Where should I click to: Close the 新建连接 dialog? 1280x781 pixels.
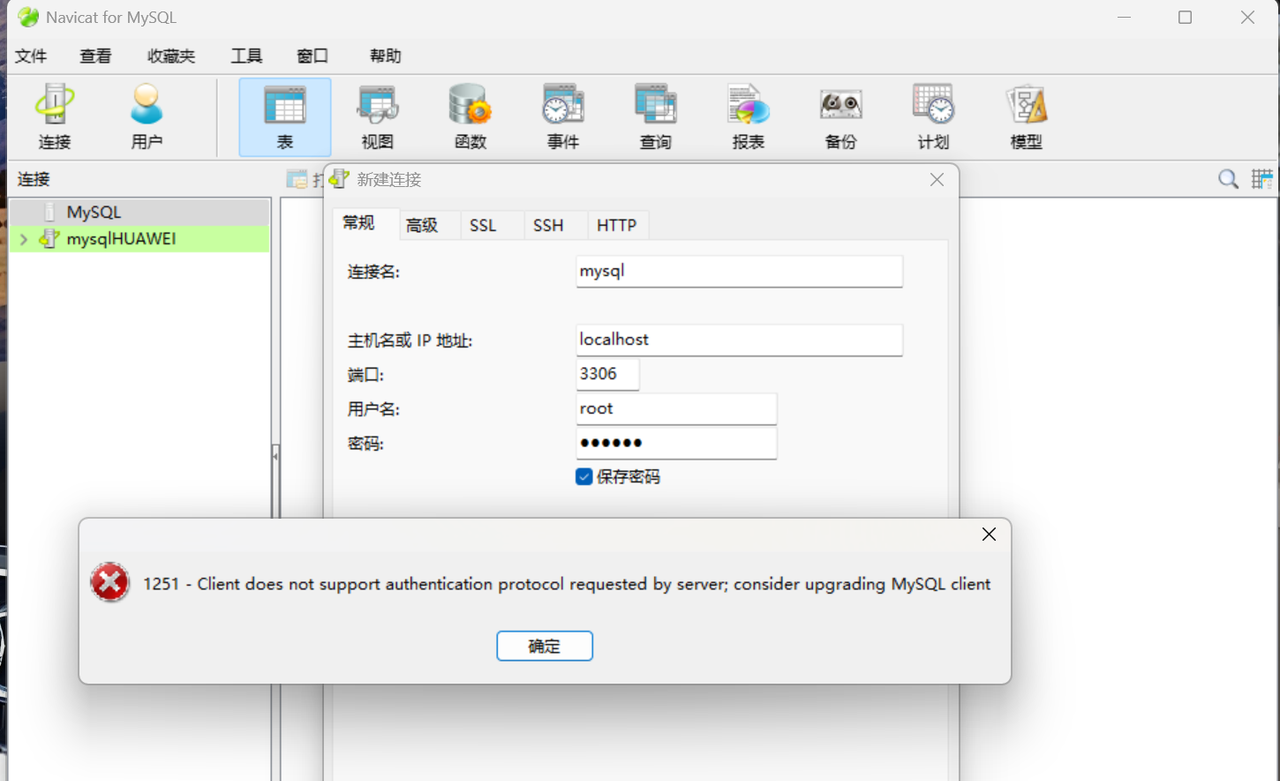937,180
